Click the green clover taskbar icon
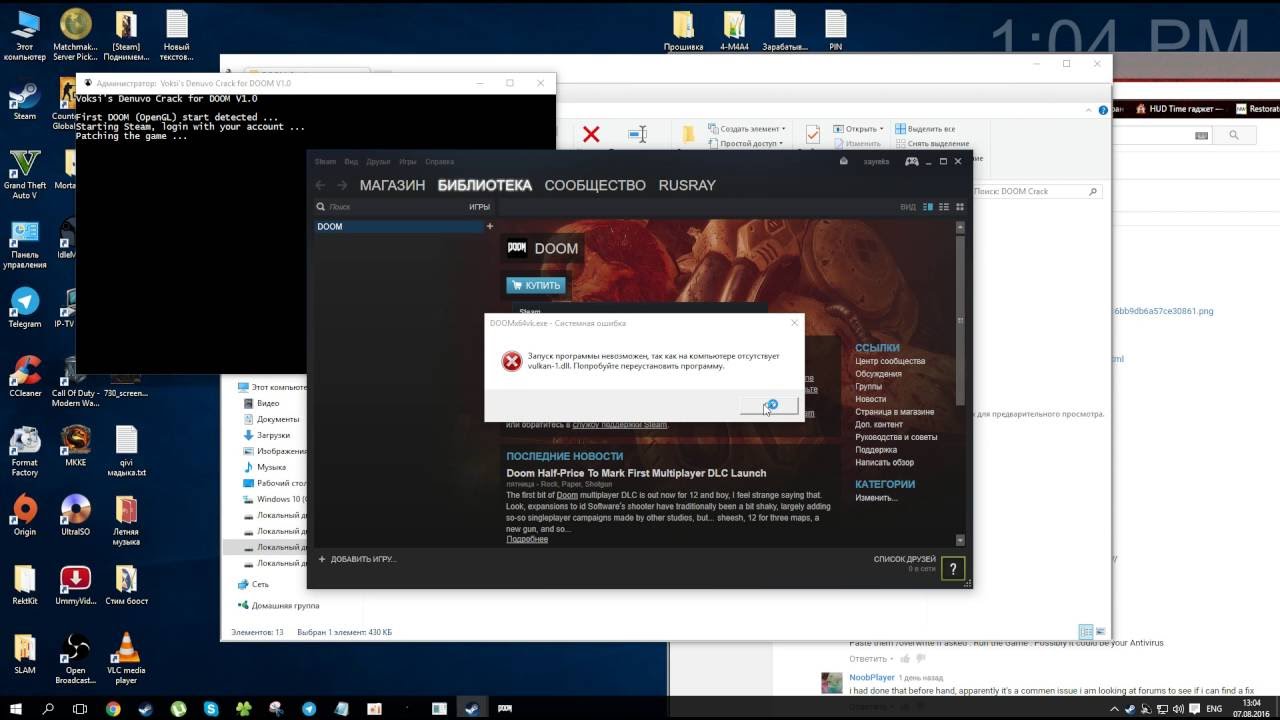Screen dimensions: 1280x720 pyautogui.click(x=244, y=708)
